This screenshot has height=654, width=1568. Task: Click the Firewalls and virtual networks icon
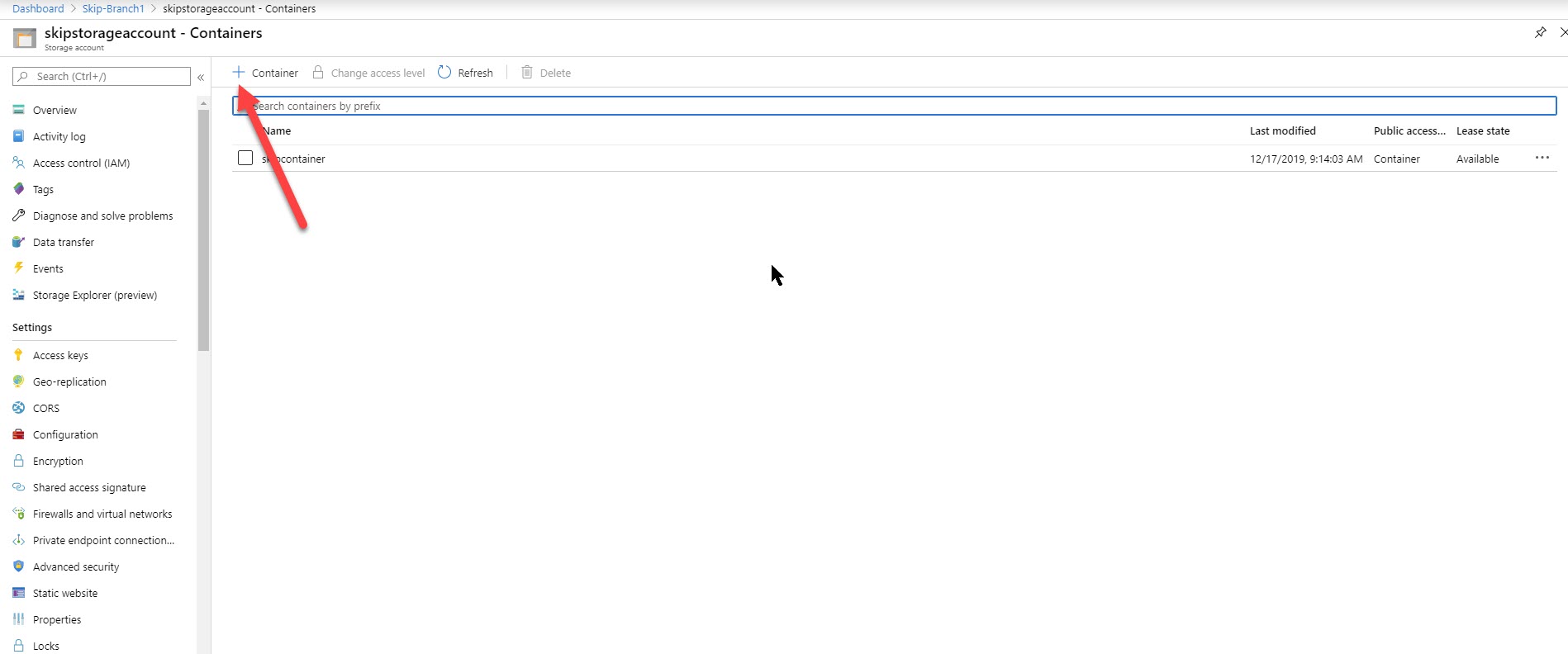18,514
